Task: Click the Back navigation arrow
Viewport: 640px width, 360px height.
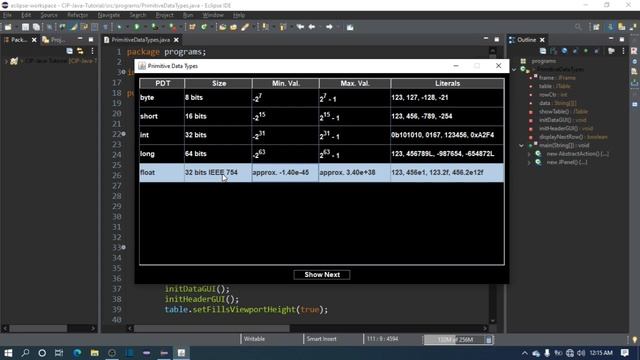Action: 312,27
